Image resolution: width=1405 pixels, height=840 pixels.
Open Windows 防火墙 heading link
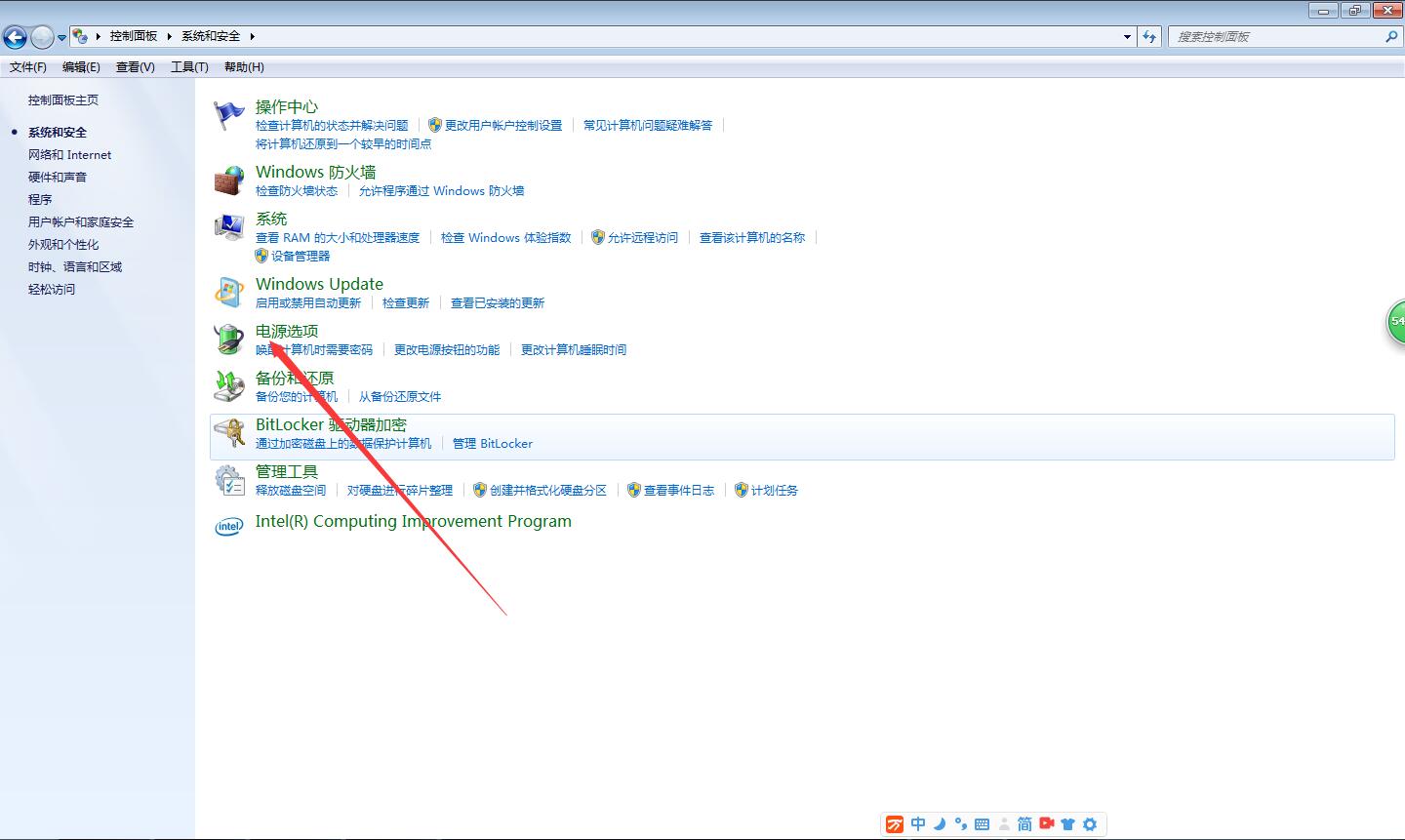(316, 172)
